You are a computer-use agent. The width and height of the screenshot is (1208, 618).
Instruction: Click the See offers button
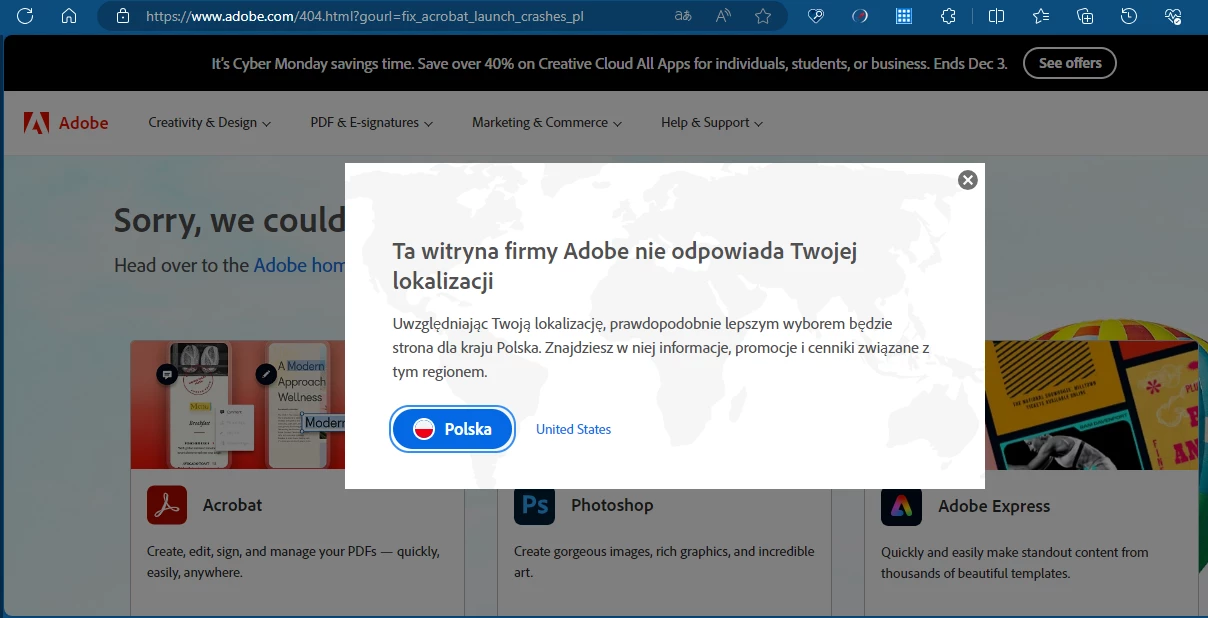click(x=1070, y=63)
